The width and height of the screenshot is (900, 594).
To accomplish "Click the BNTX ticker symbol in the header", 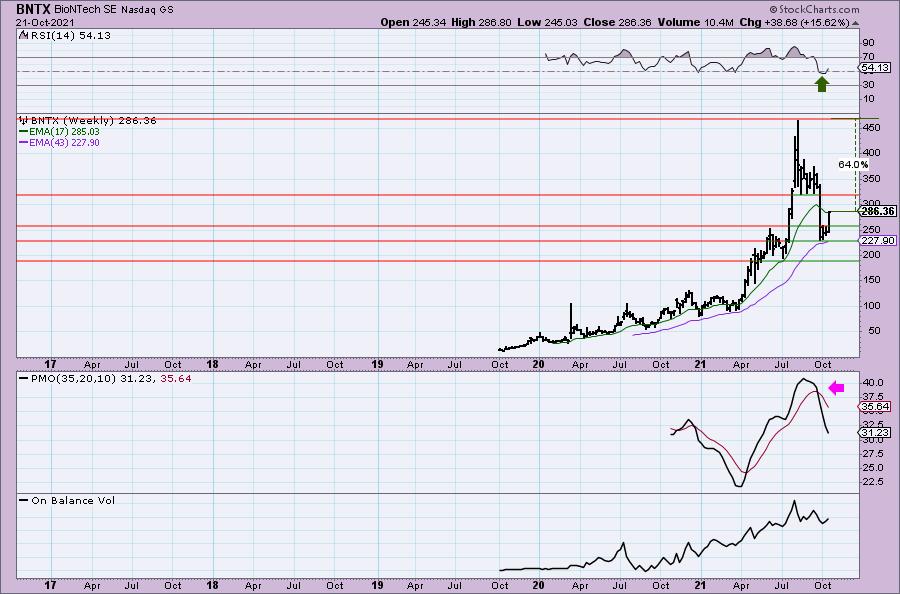I will point(33,9).
